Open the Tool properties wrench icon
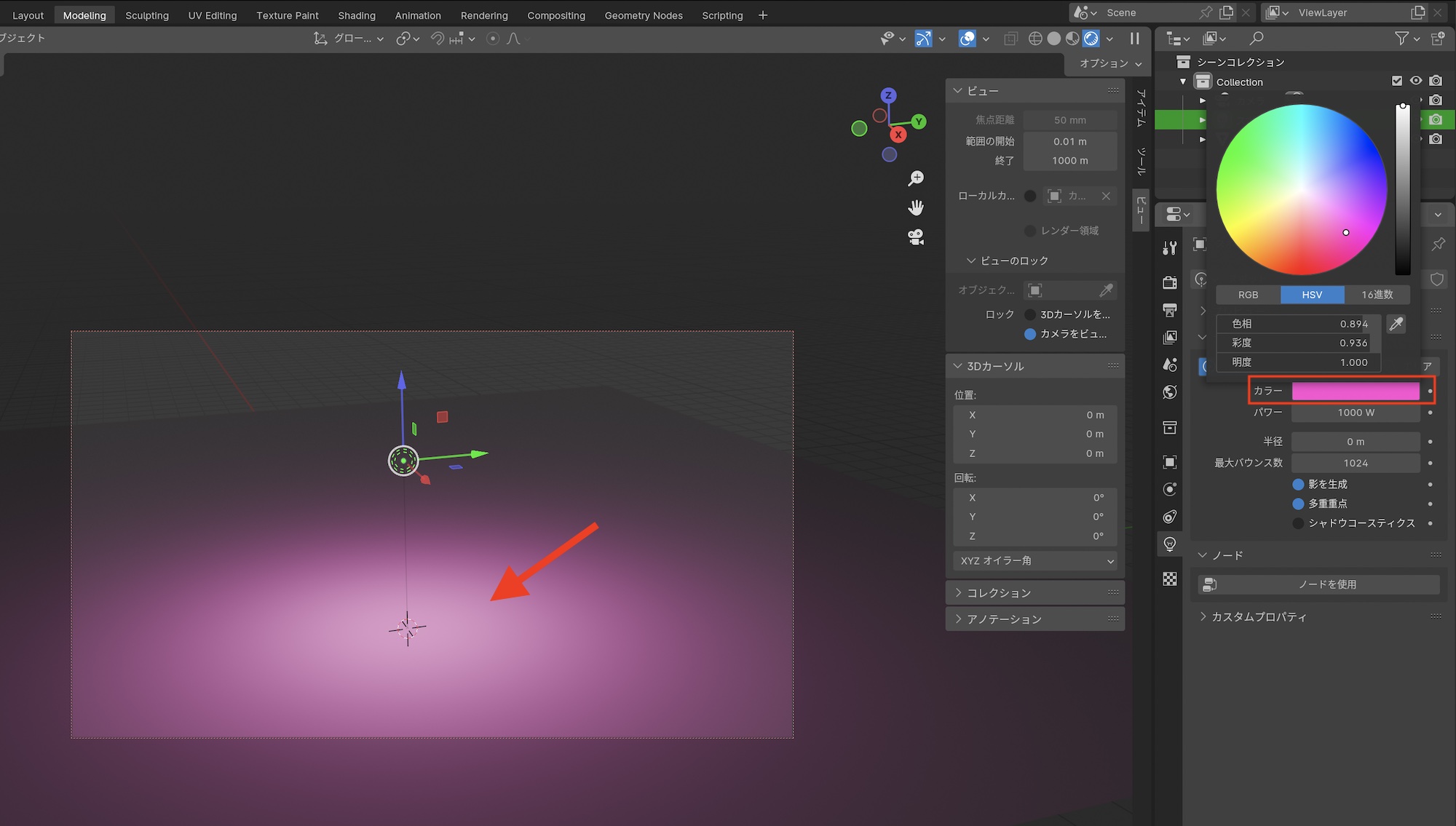Viewport: 1456px width, 826px height. point(1169,247)
